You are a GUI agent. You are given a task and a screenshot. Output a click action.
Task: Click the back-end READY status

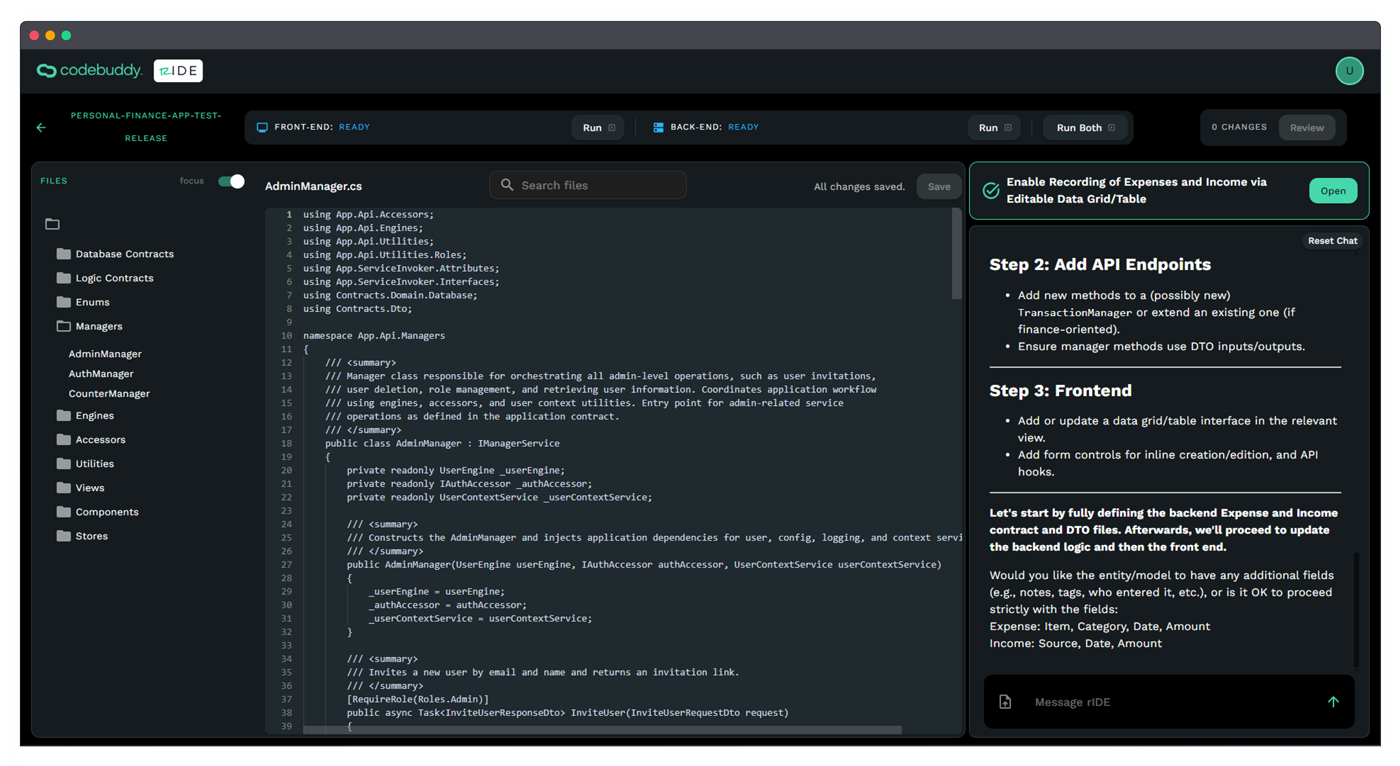point(743,127)
